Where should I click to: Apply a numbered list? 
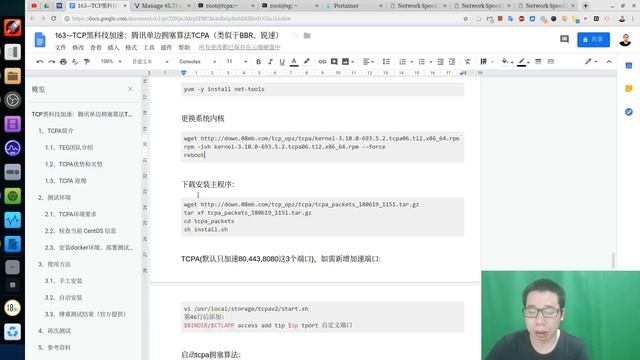click(402, 62)
